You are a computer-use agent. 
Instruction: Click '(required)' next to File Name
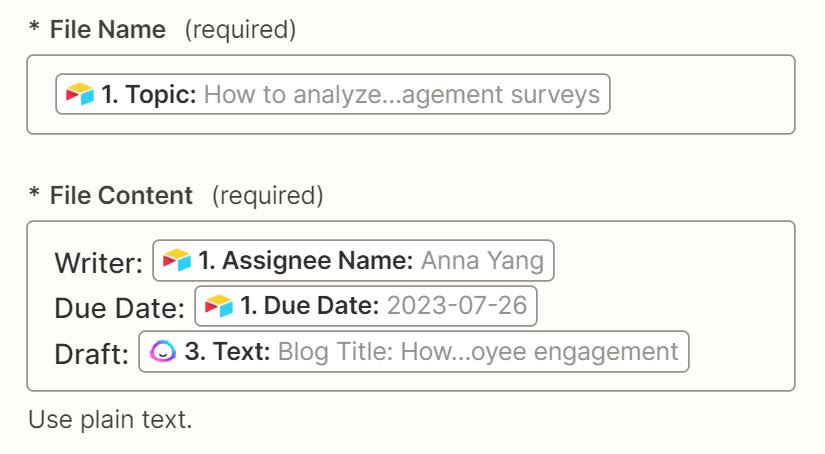pyautogui.click(x=240, y=30)
